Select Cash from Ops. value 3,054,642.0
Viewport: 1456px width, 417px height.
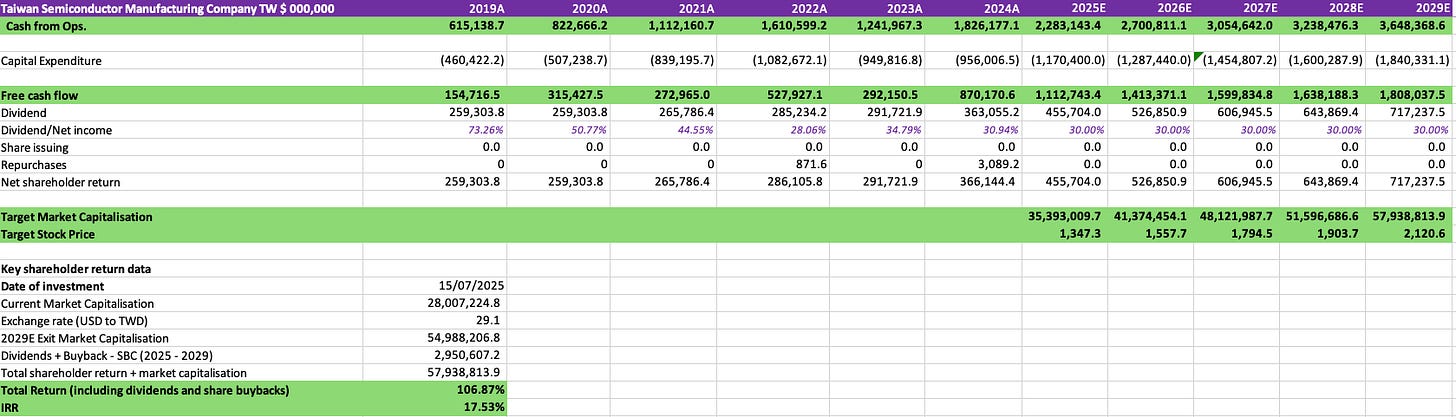1243,24
